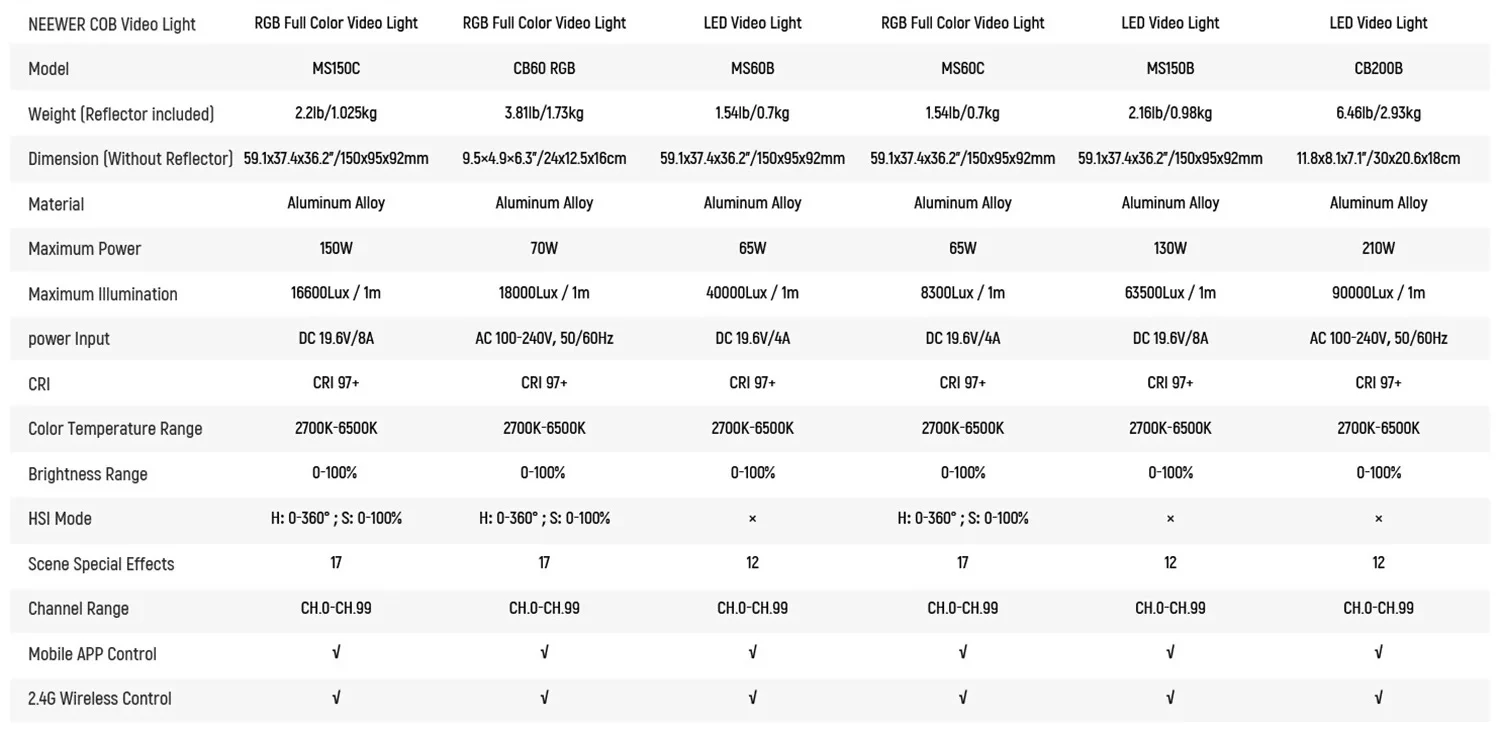The width and height of the screenshot is (1500, 732).
Task: Click the MS60C HSI Mode value
Action: coord(962,518)
